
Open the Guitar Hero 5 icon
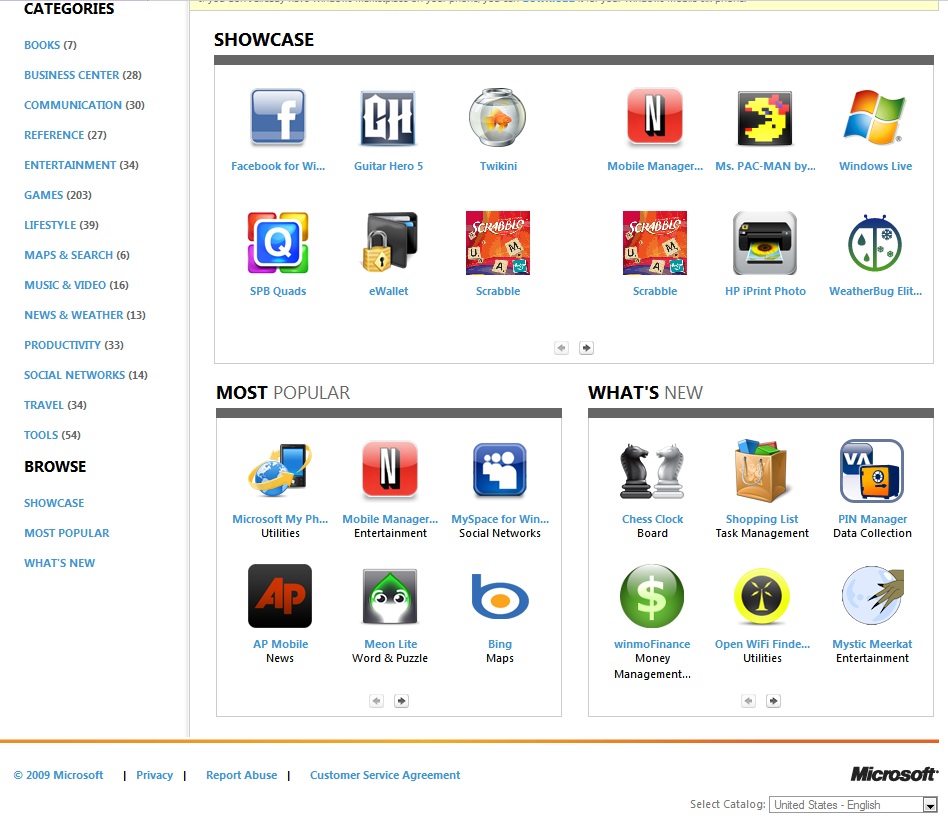[388, 118]
